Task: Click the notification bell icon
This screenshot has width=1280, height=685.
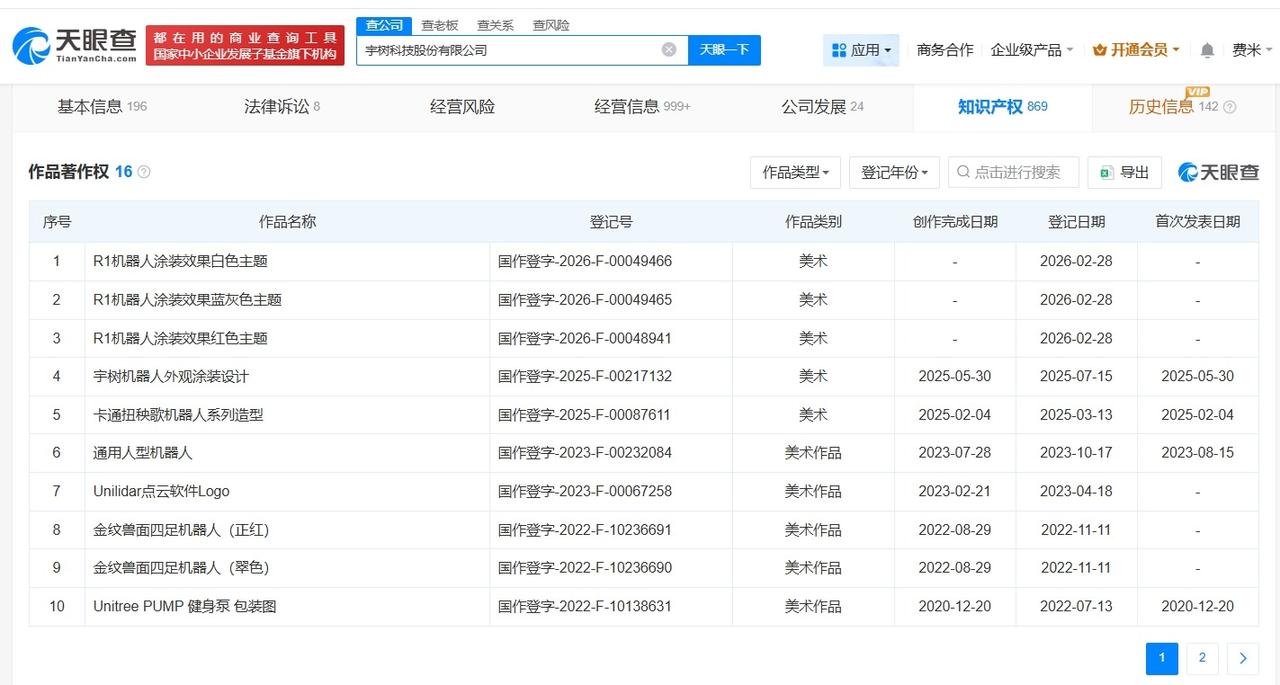Action: click(1207, 48)
